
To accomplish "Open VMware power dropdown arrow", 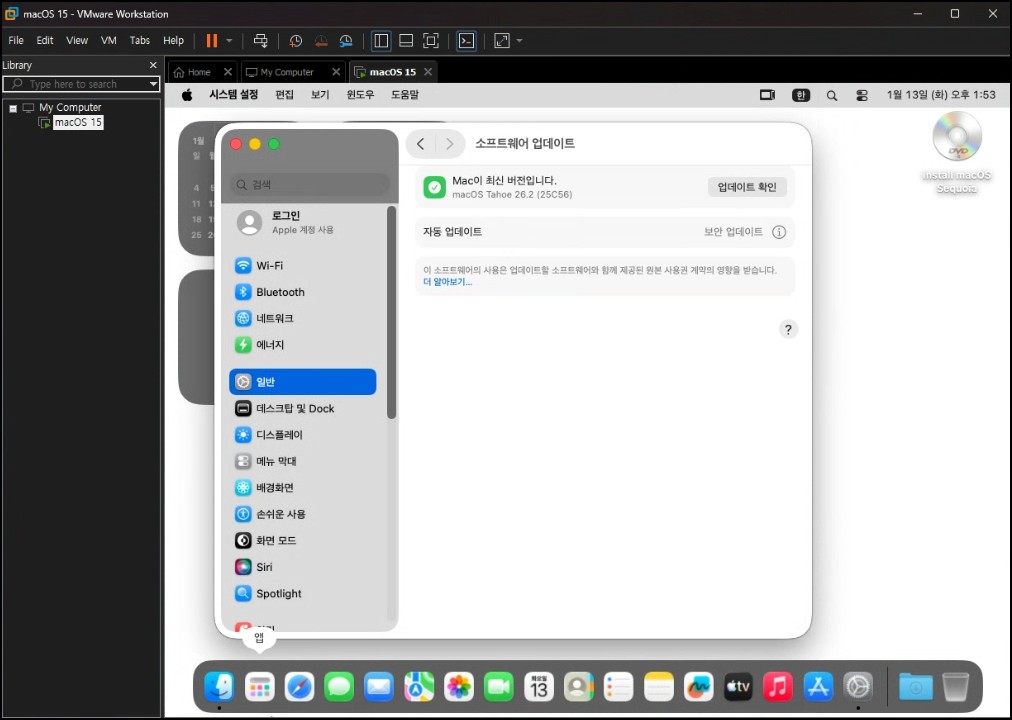I will pyautogui.click(x=229, y=41).
